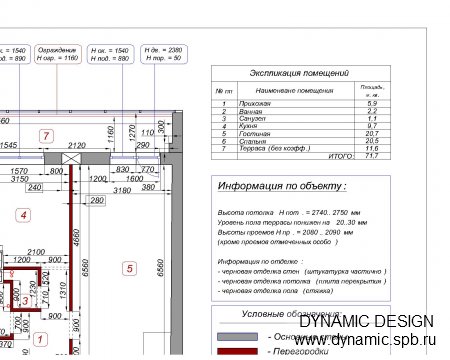Click the boxed 240 dimension label
Viewport: 450px width, 360px height.
click(x=35, y=188)
